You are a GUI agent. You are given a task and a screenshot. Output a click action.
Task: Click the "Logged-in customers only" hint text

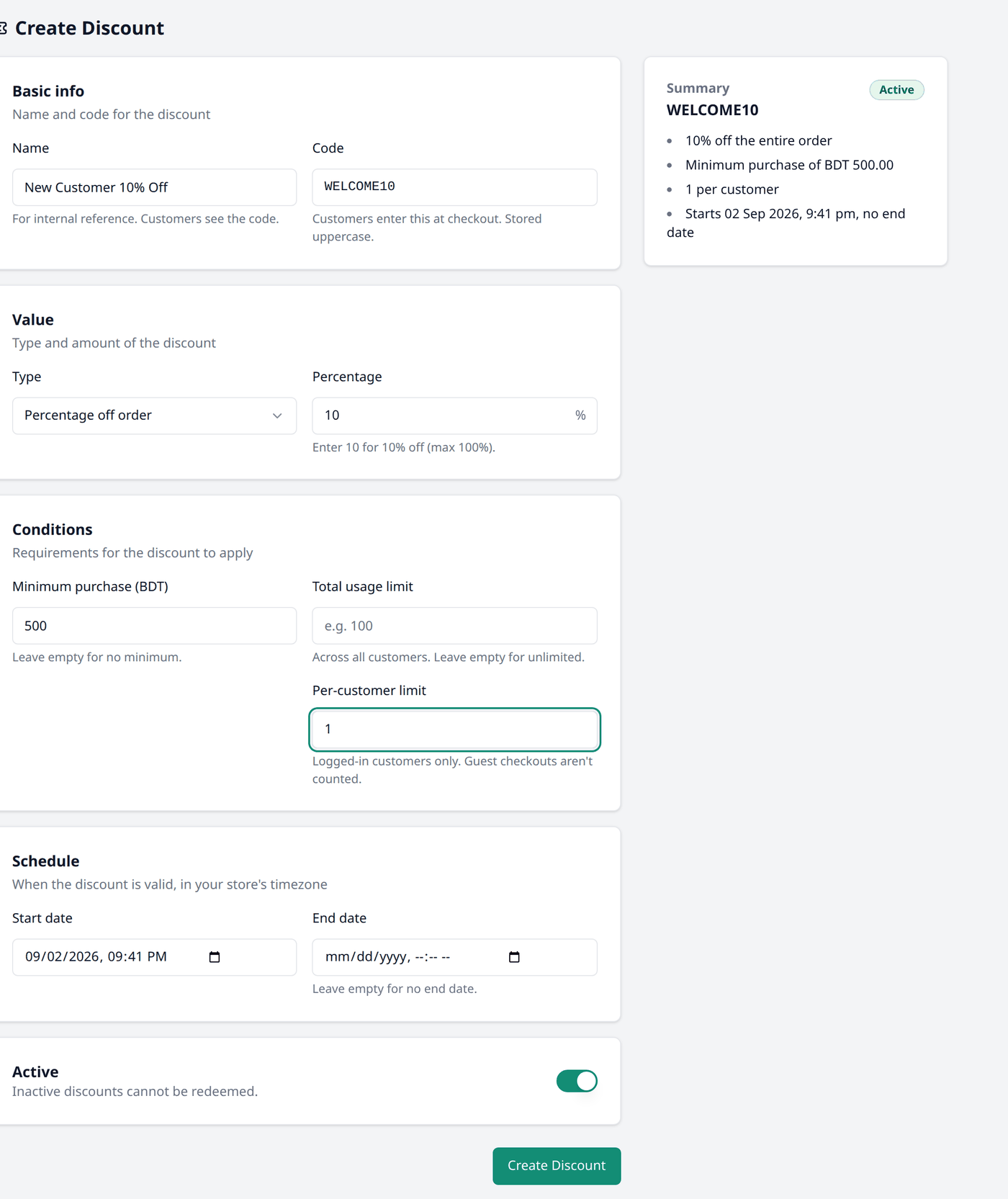(x=453, y=770)
